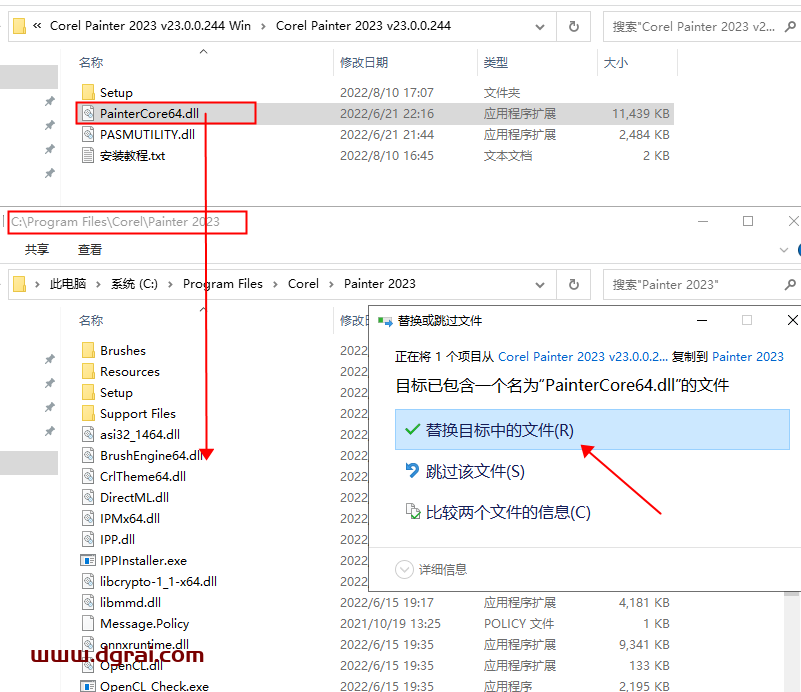Open the 查看 ribbon tab
Image resolution: width=801 pixels, height=692 pixels.
click(90, 249)
